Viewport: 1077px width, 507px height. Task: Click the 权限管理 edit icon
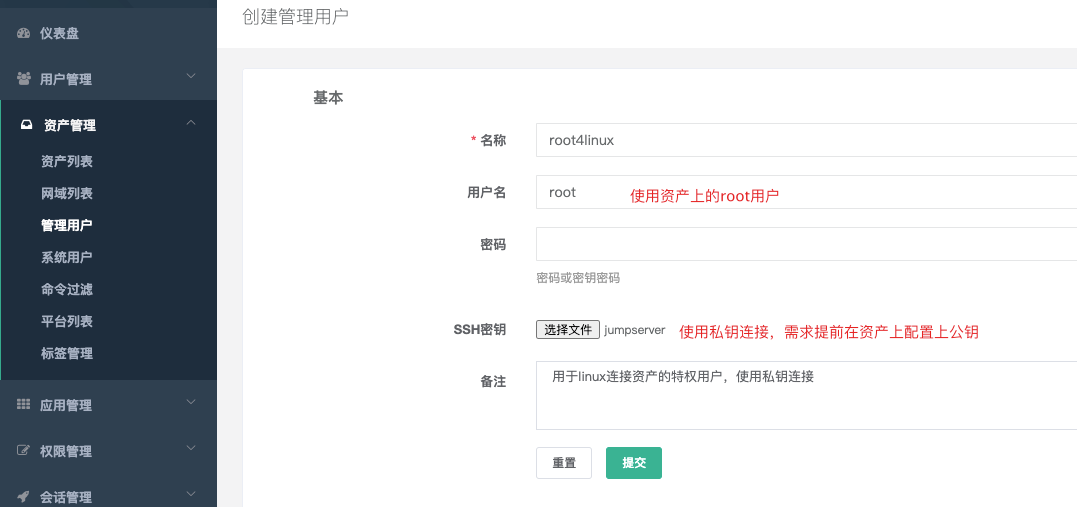23,451
